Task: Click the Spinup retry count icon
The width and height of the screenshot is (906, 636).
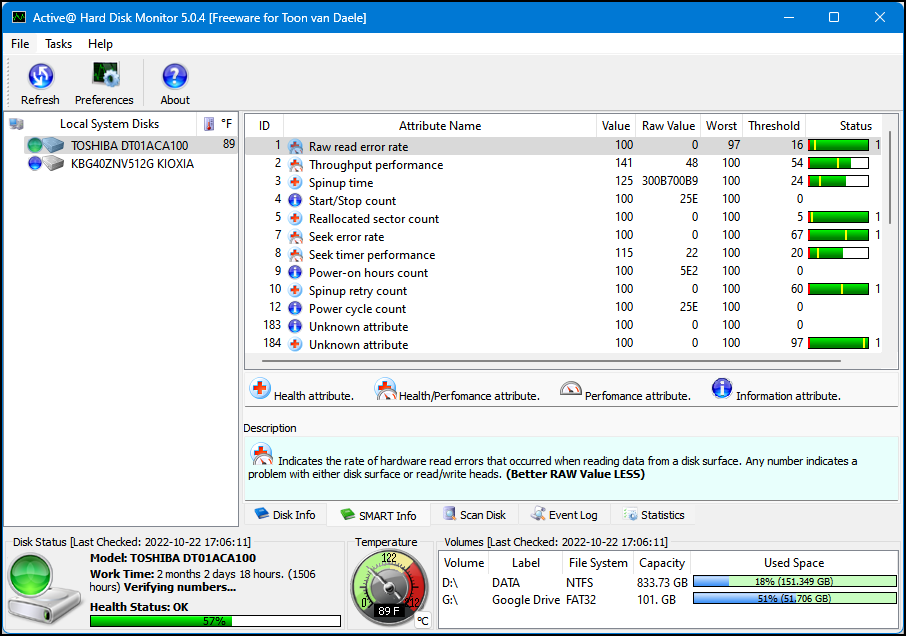Action: (295, 291)
